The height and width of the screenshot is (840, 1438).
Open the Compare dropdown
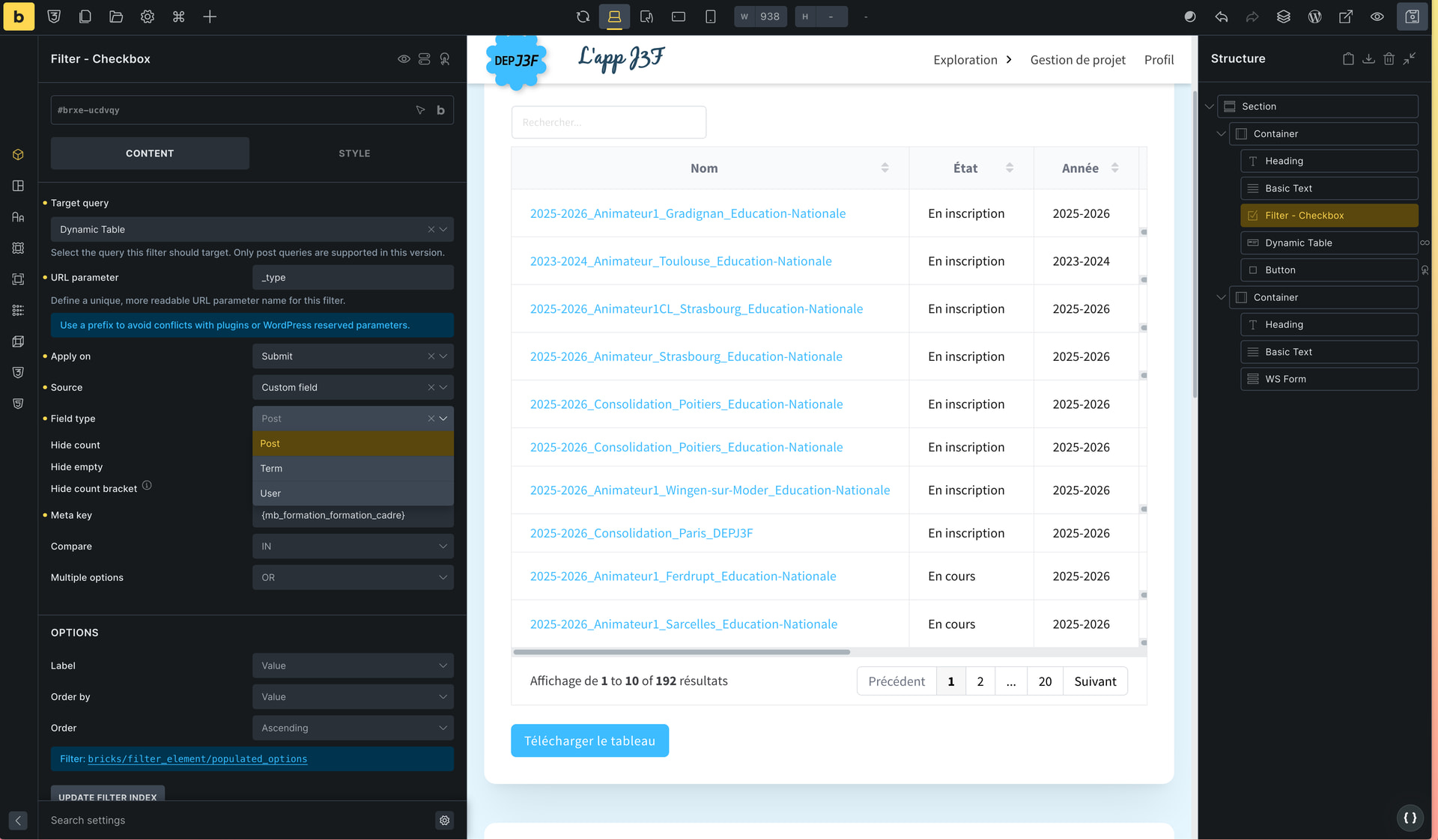(352, 547)
